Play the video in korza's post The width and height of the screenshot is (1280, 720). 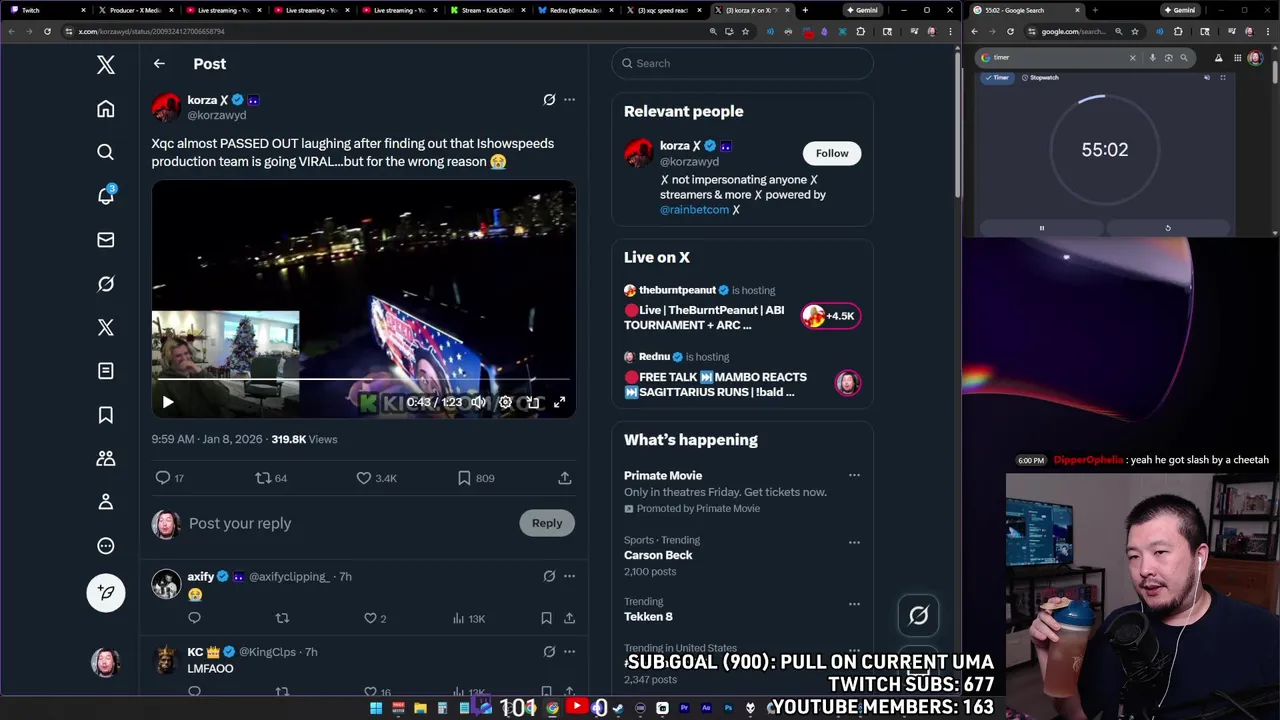click(x=168, y=402)
